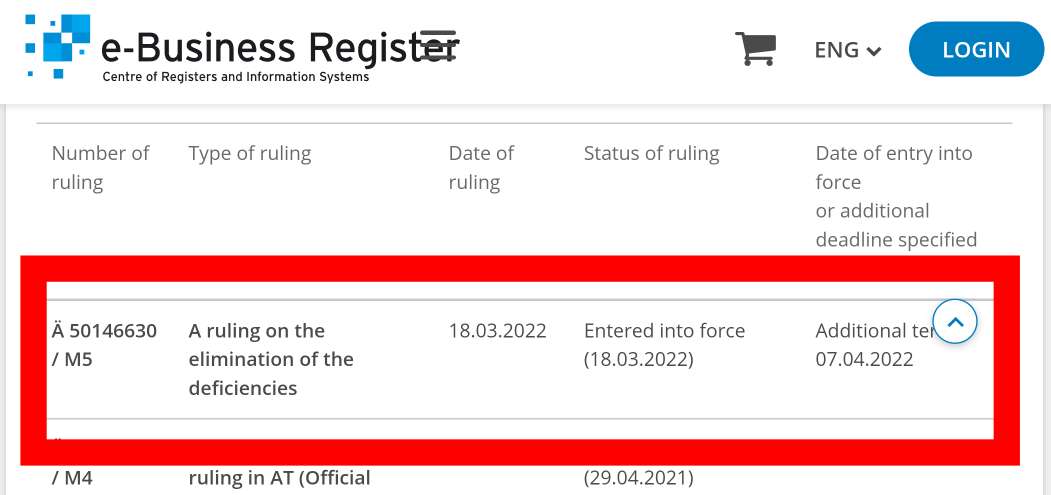Click the blue squares e-Business Register logo

point(58,46)
